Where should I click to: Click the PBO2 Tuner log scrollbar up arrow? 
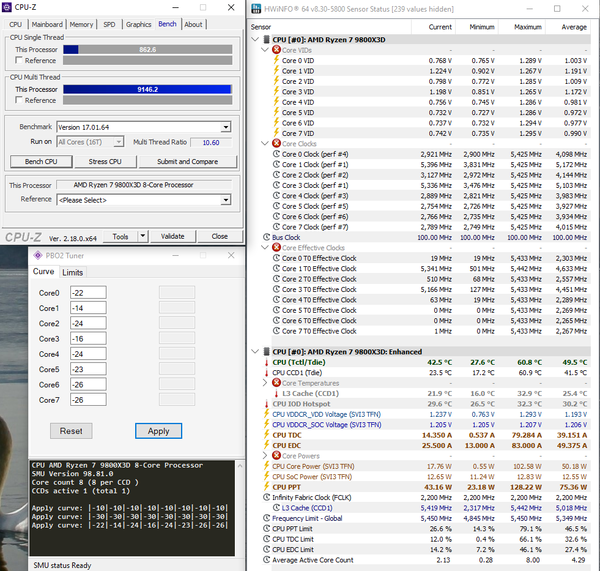240,466
